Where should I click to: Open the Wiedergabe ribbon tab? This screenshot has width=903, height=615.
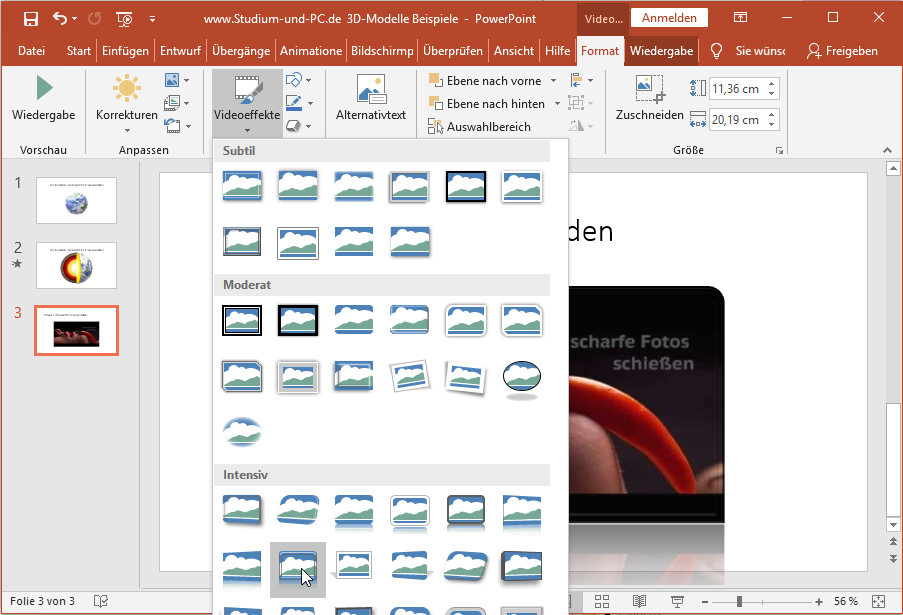[661, 51]
